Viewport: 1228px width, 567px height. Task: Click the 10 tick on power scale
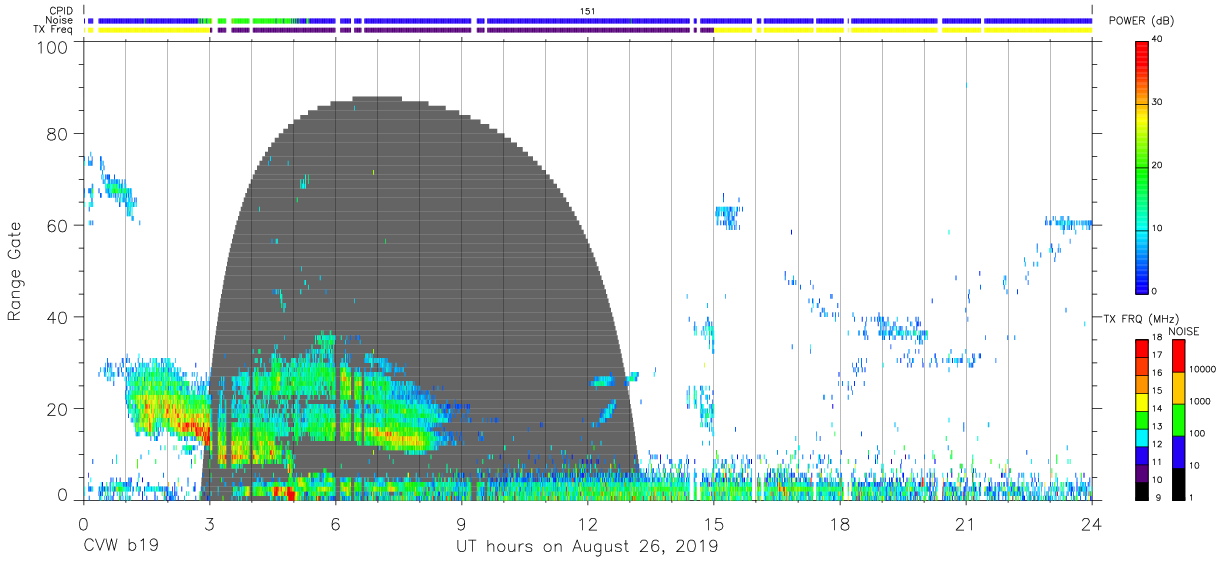(1155, 228)
